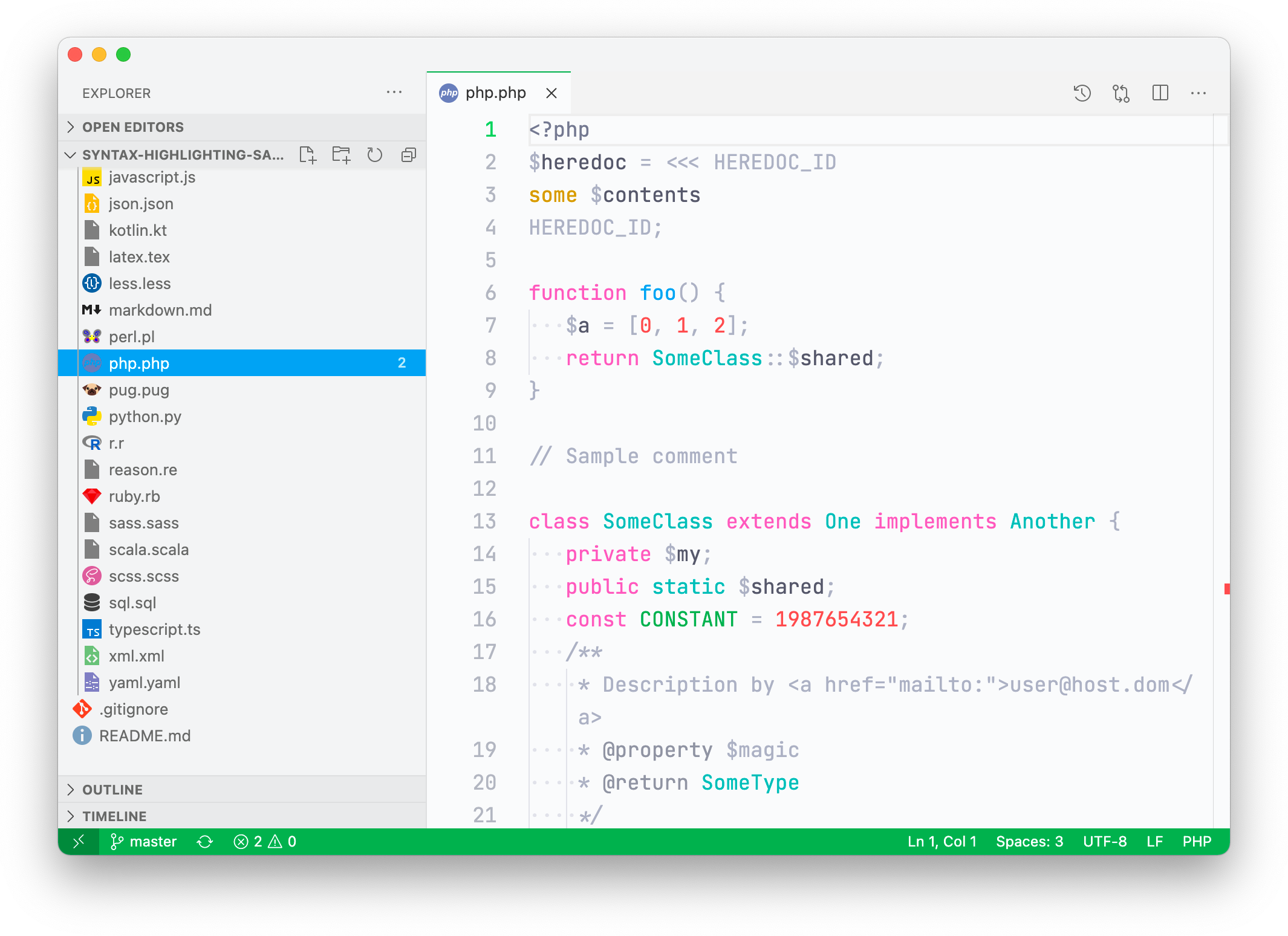The height and width of the screenshot is (936, 1288).
Task: Split the editor into two panes
Action: pos(1160,93)
